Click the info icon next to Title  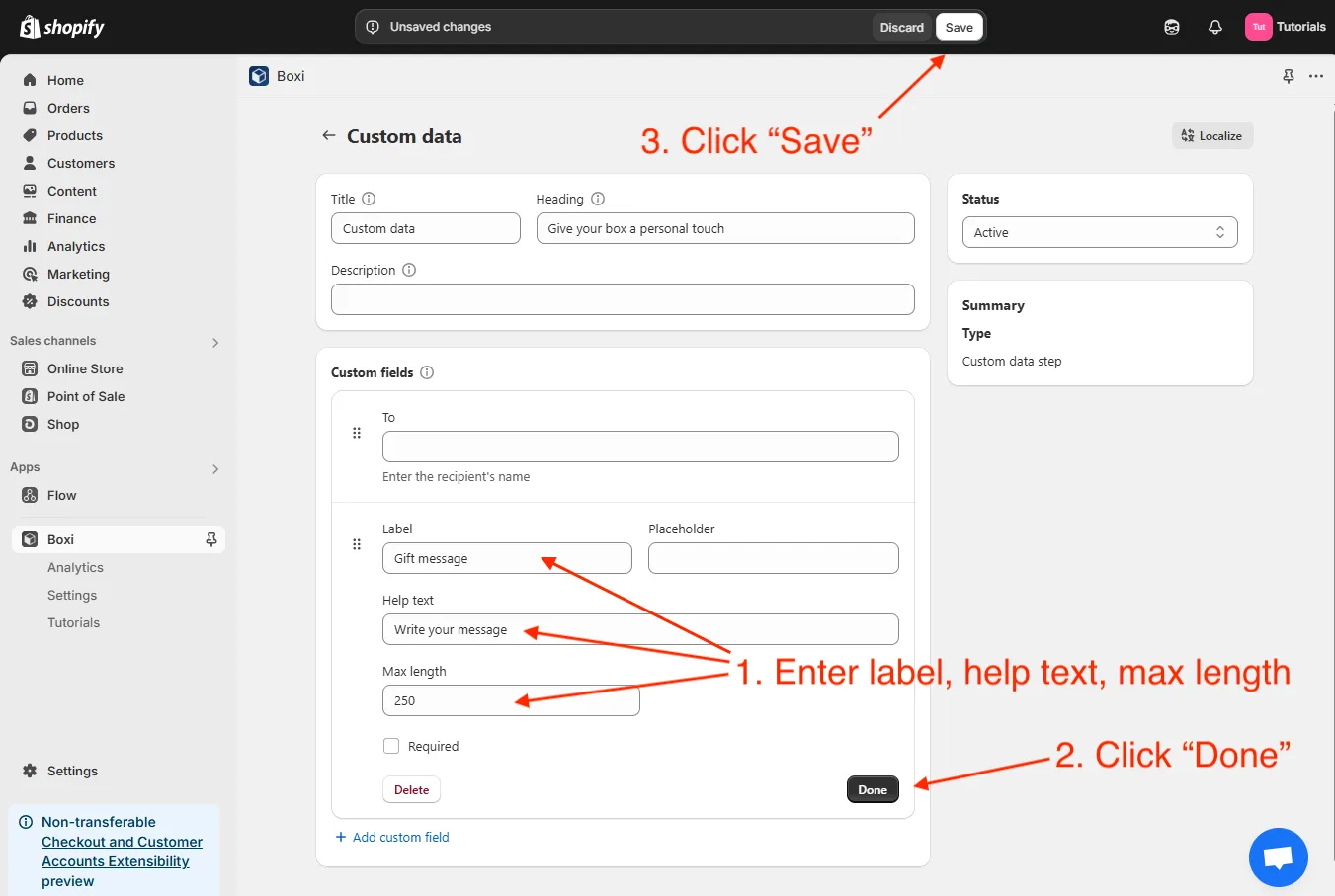369,199
